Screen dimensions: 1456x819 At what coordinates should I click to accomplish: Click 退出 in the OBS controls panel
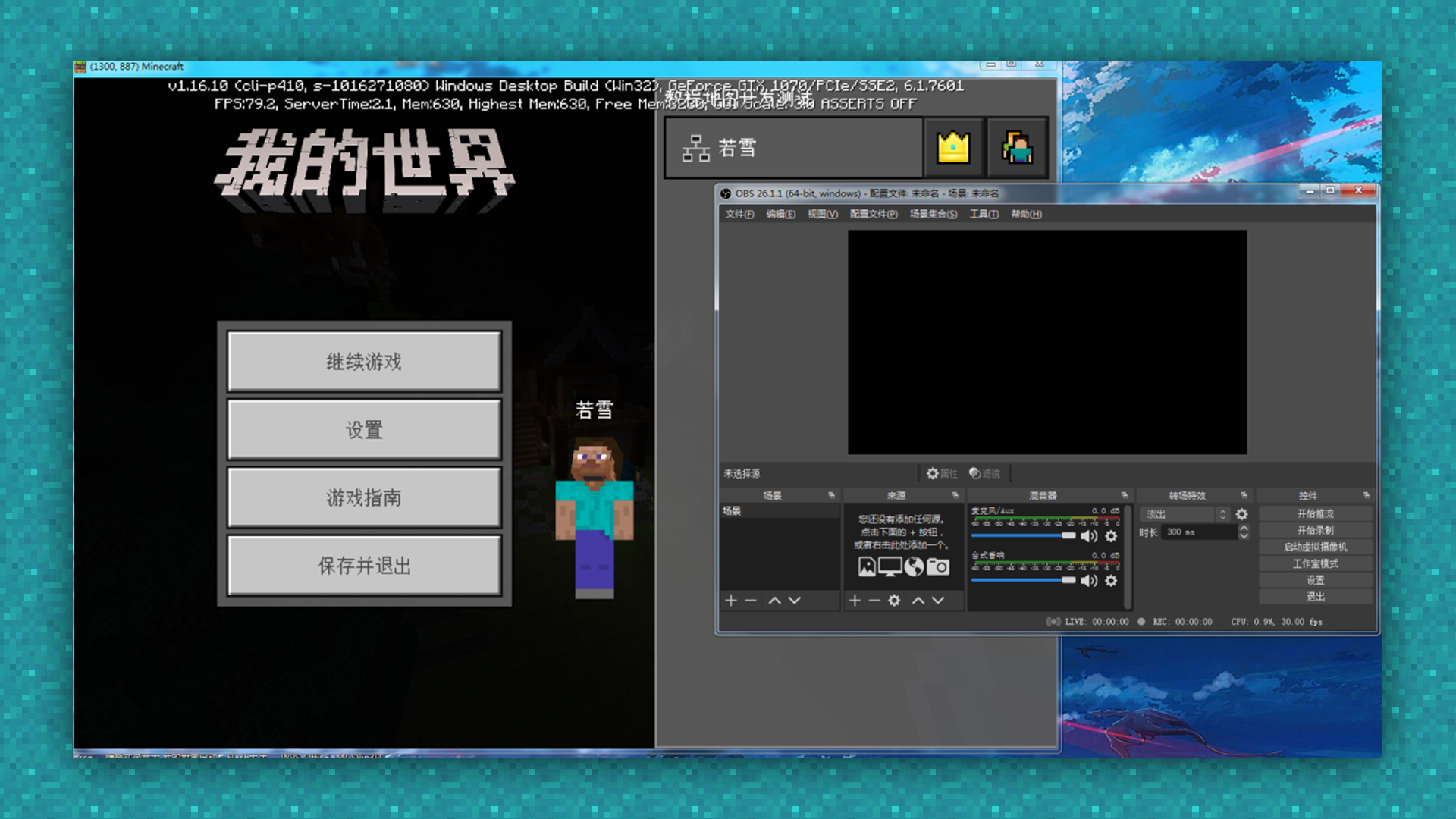[x=1315, y=597]
